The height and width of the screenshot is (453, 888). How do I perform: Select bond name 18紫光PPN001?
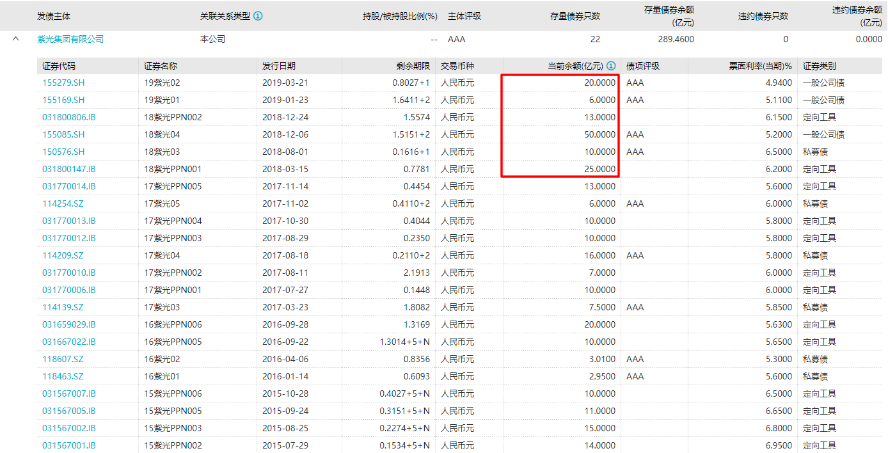[x=173, y=169]
